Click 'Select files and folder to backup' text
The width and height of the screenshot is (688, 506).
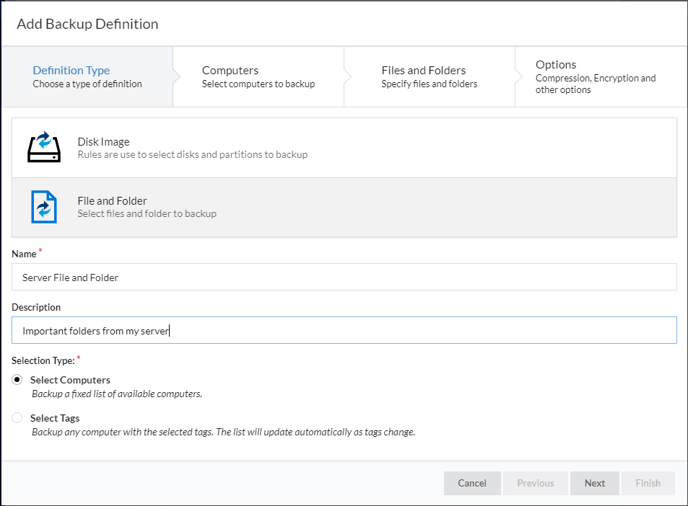(147, 214)
